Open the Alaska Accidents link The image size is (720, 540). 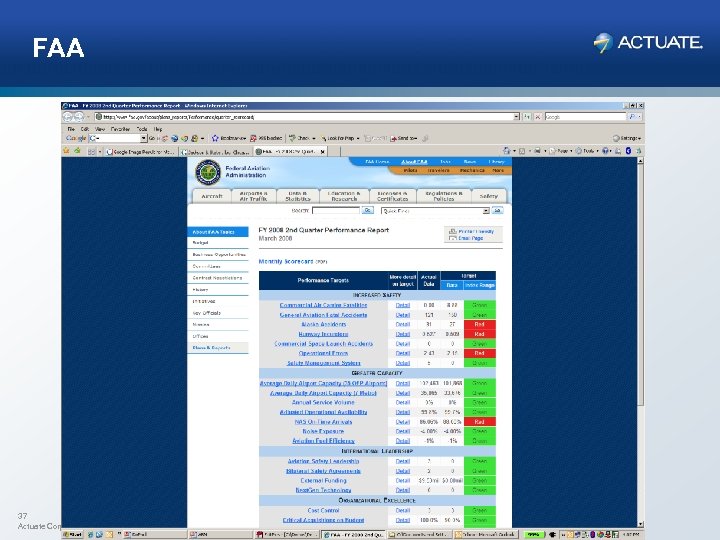click(323, 324)
